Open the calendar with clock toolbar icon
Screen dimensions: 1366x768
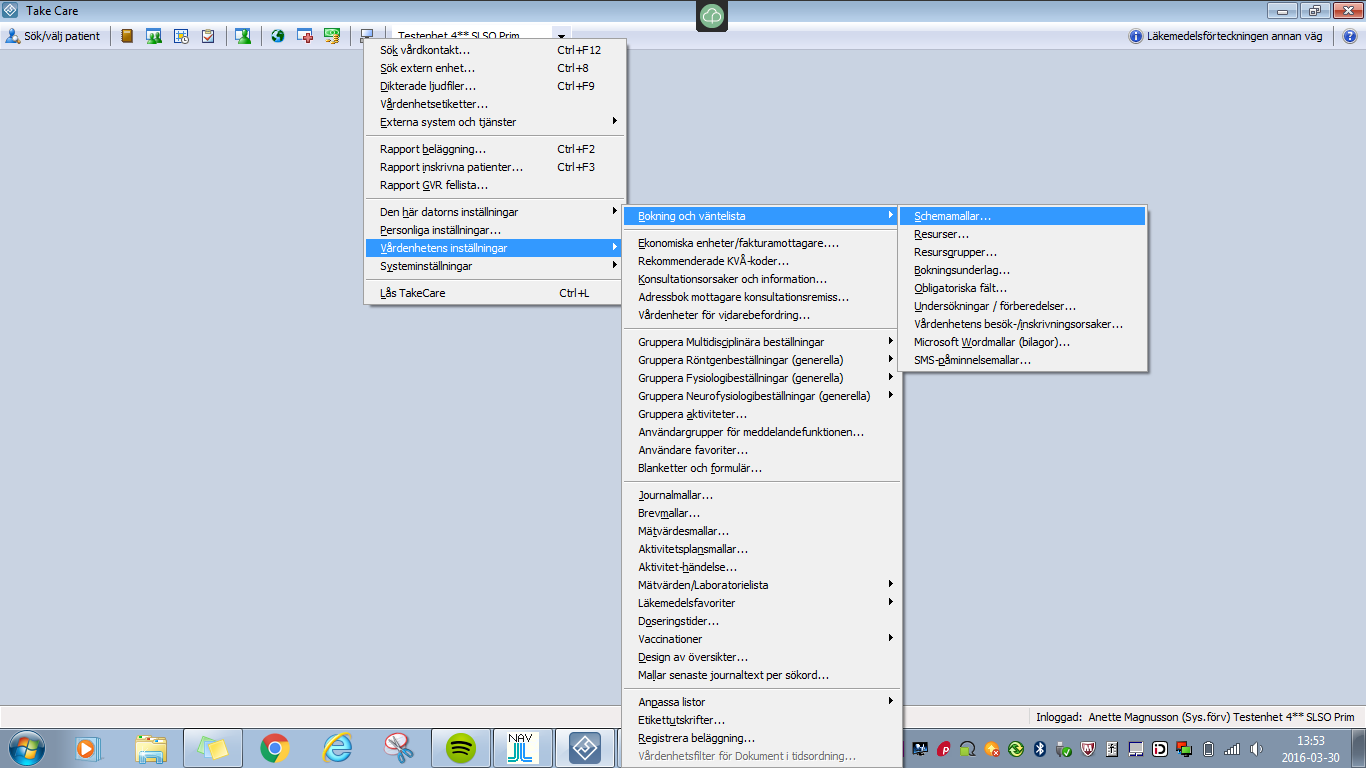click(x=181, y=36)
